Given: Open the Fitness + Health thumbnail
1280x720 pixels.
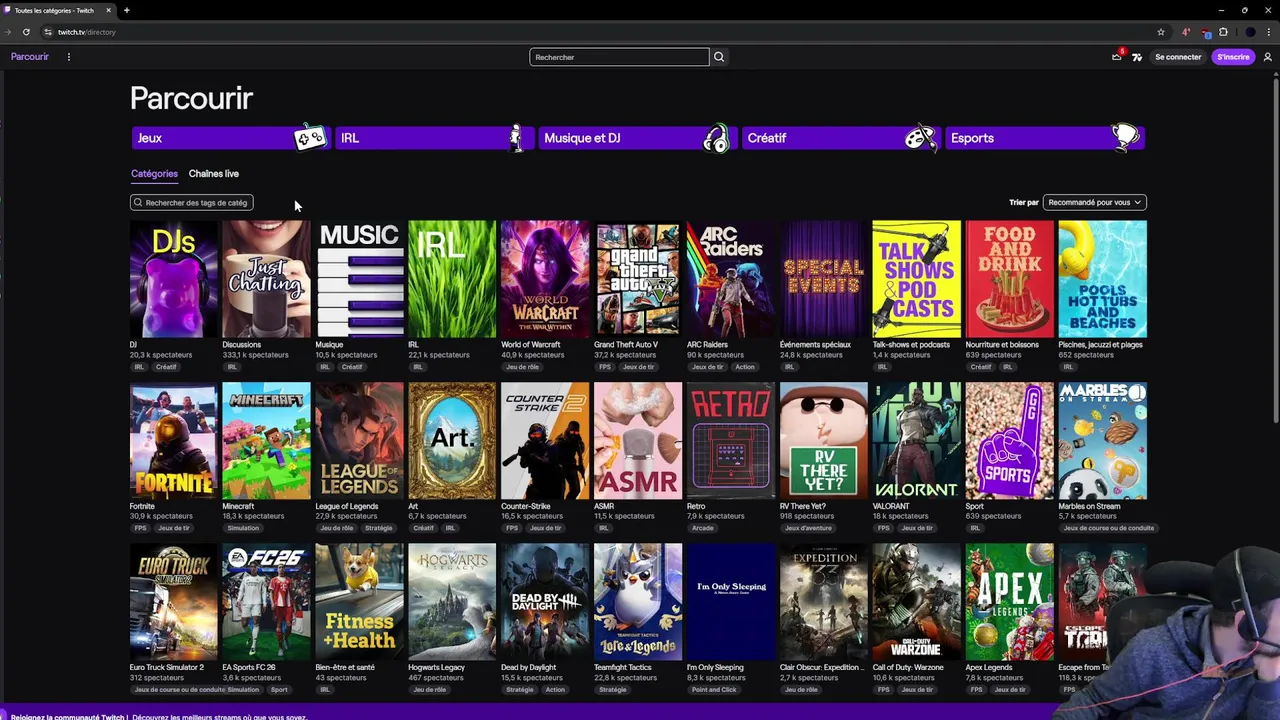Looking at the screenshot, I should 359,602.
